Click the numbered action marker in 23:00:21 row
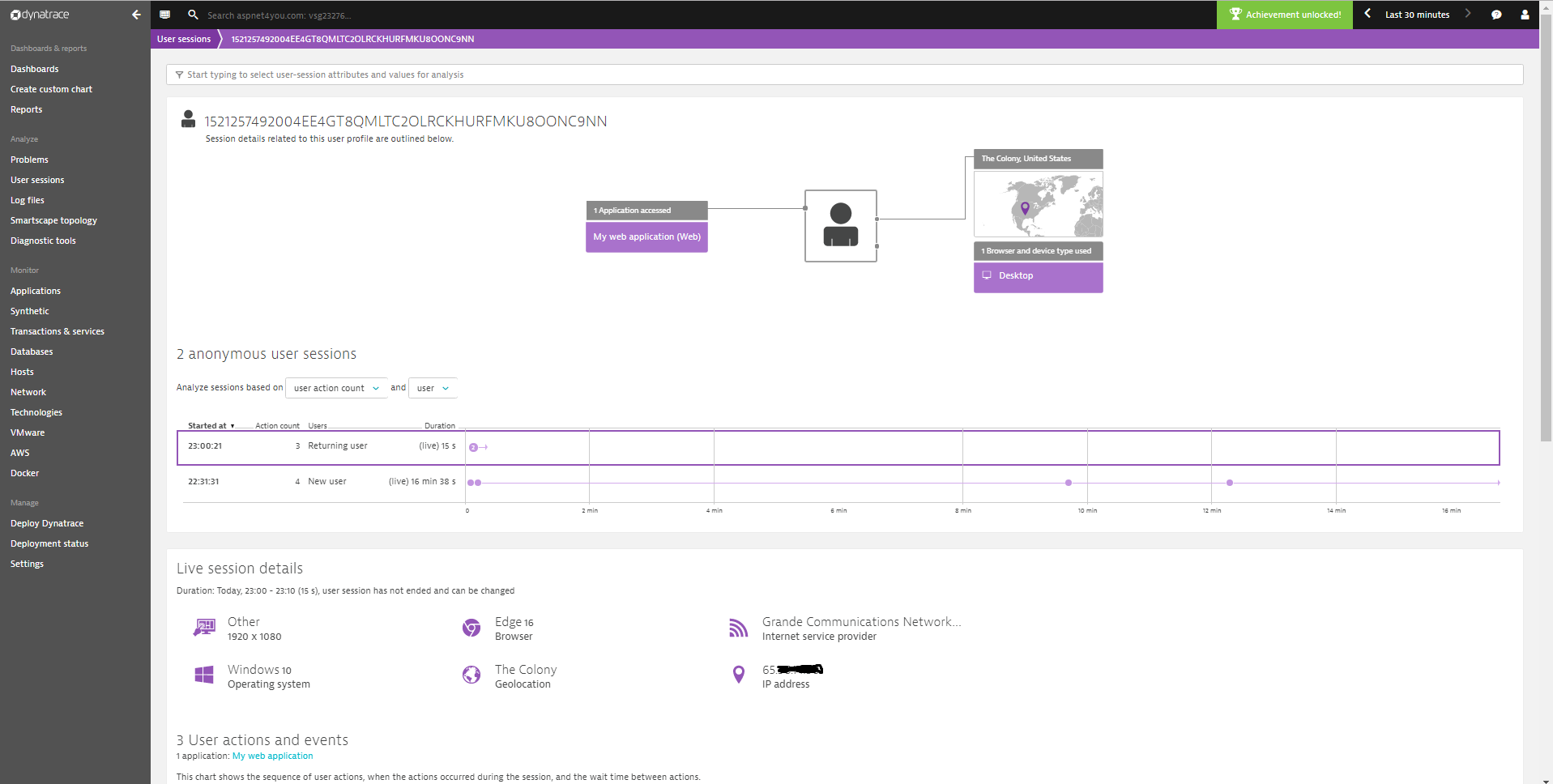The width and height of the screenshot is (1553, 784). tap(473, 447)
